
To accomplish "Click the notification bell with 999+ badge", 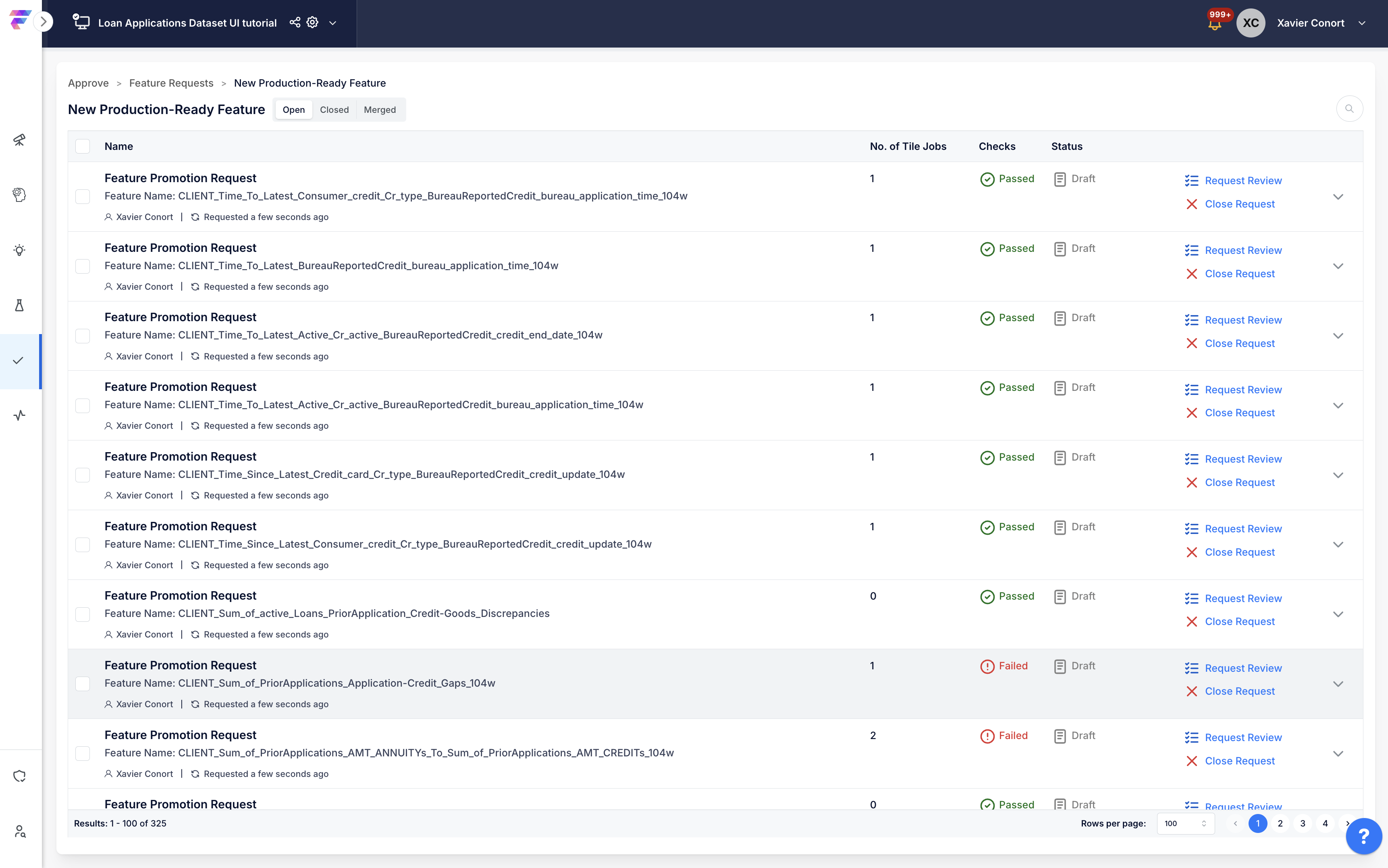I will click(1214, 24).
